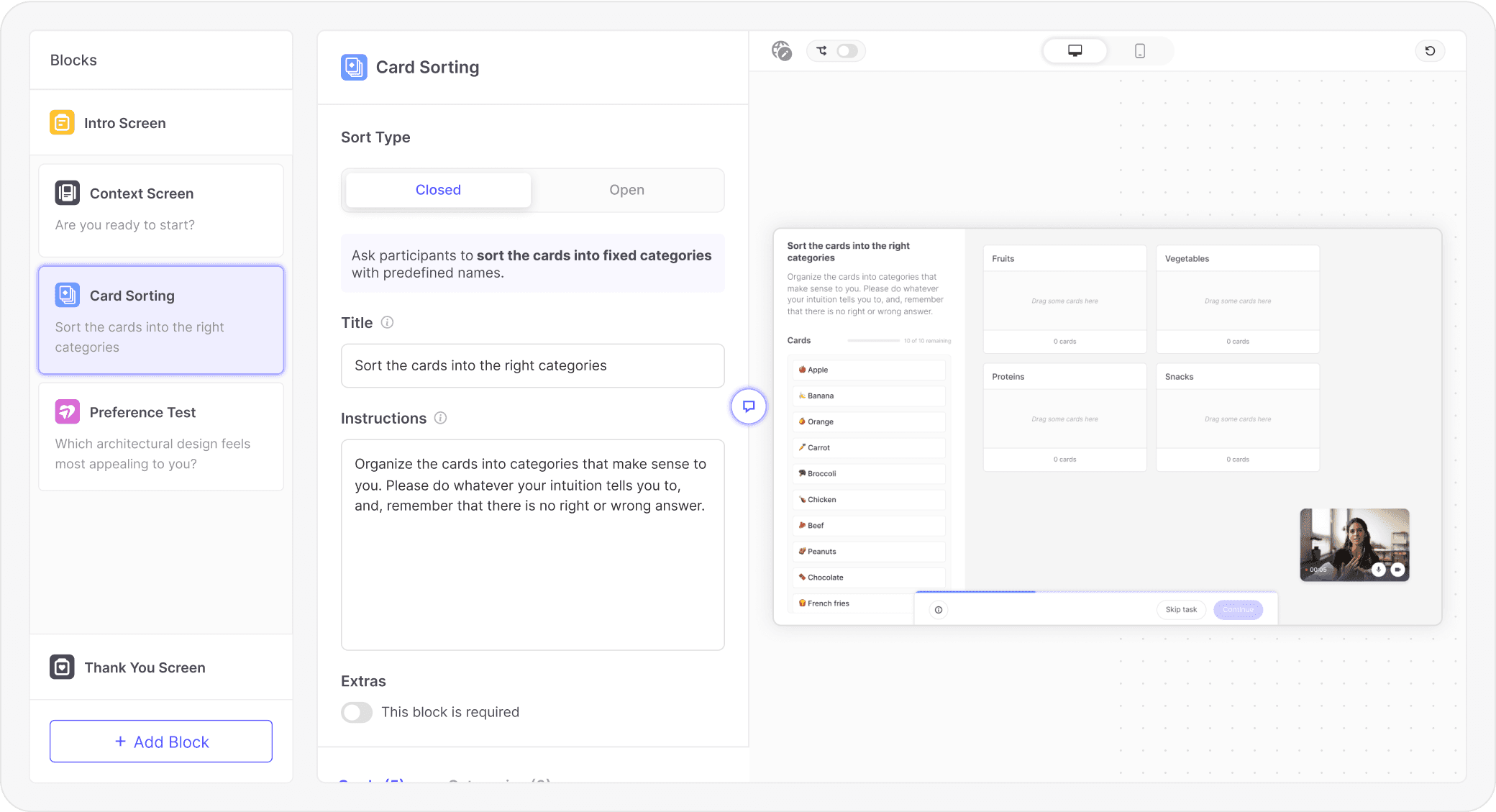Click the reset preview icon
Screen dimensions: 1496x812
click(1430, 51)
